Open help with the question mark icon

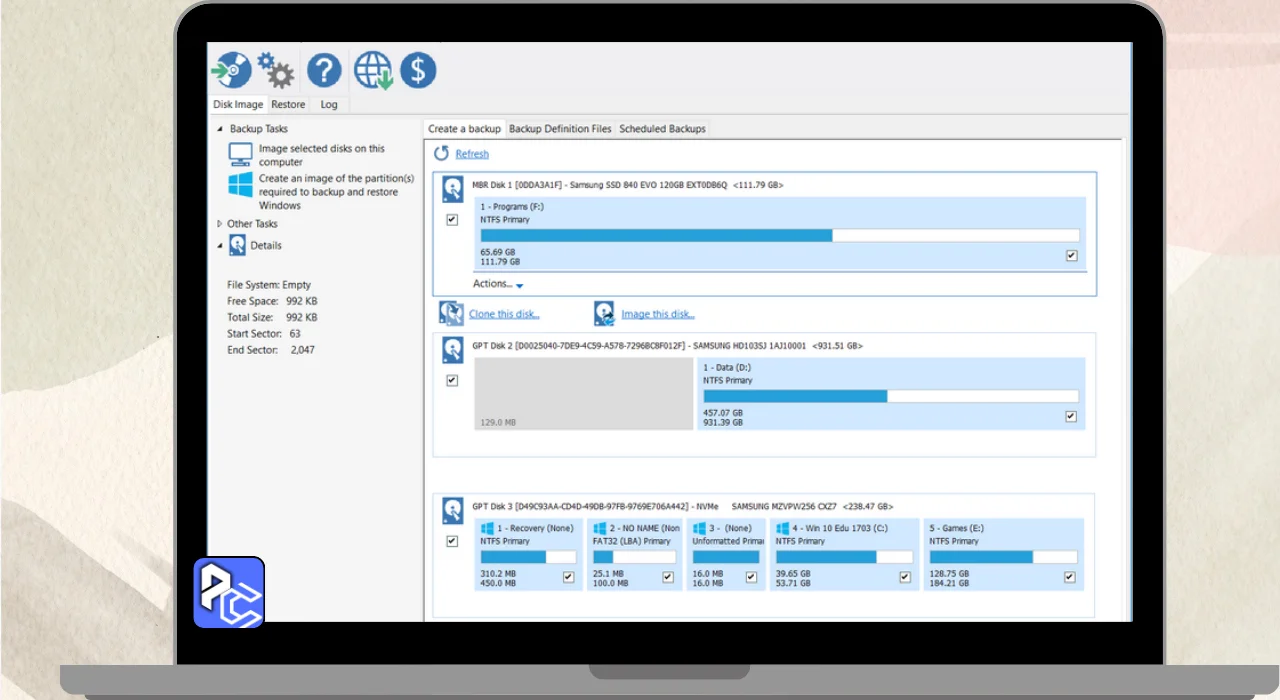coord(324,70)
